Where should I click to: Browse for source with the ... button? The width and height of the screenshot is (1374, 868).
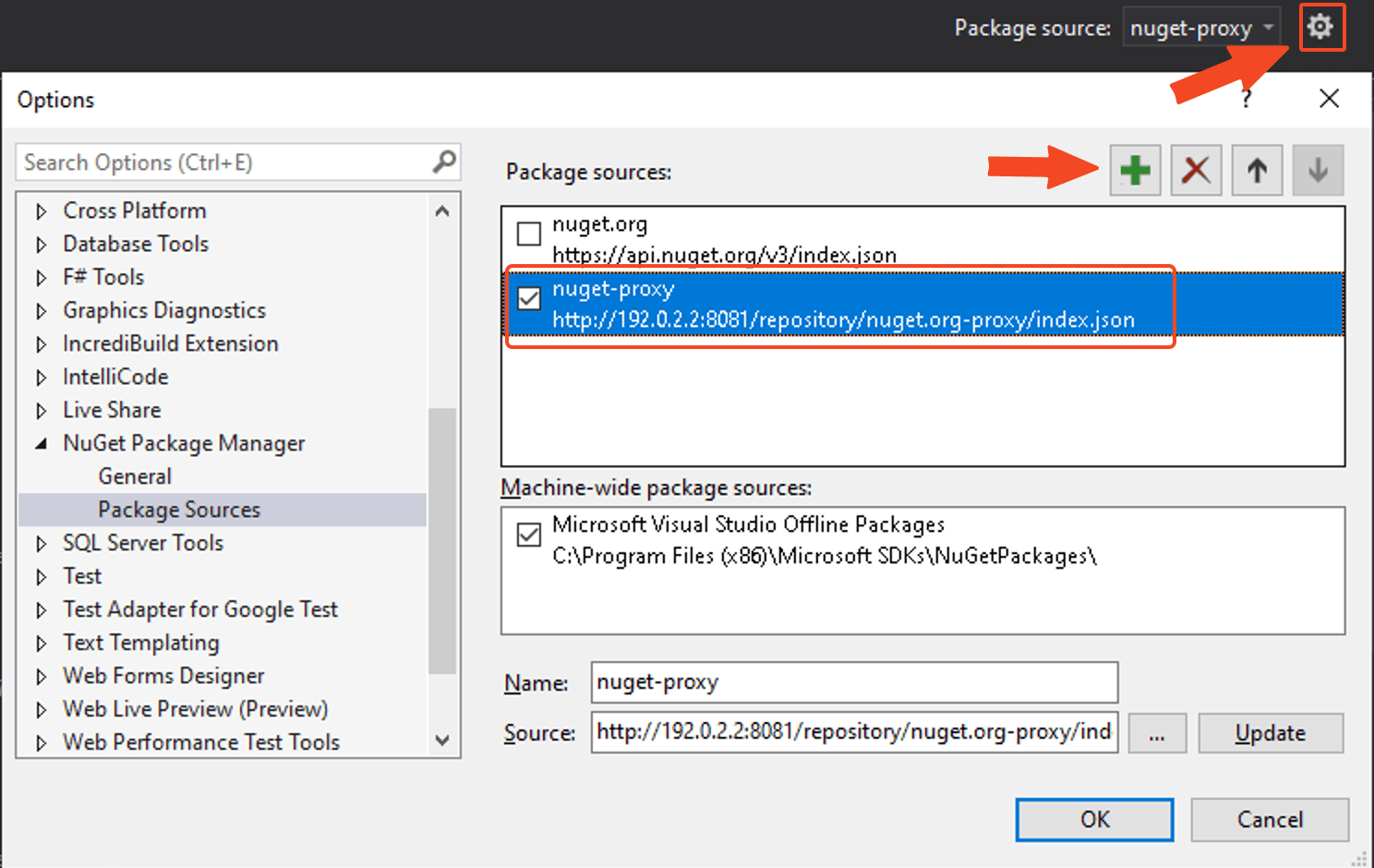coord(1157,733)
